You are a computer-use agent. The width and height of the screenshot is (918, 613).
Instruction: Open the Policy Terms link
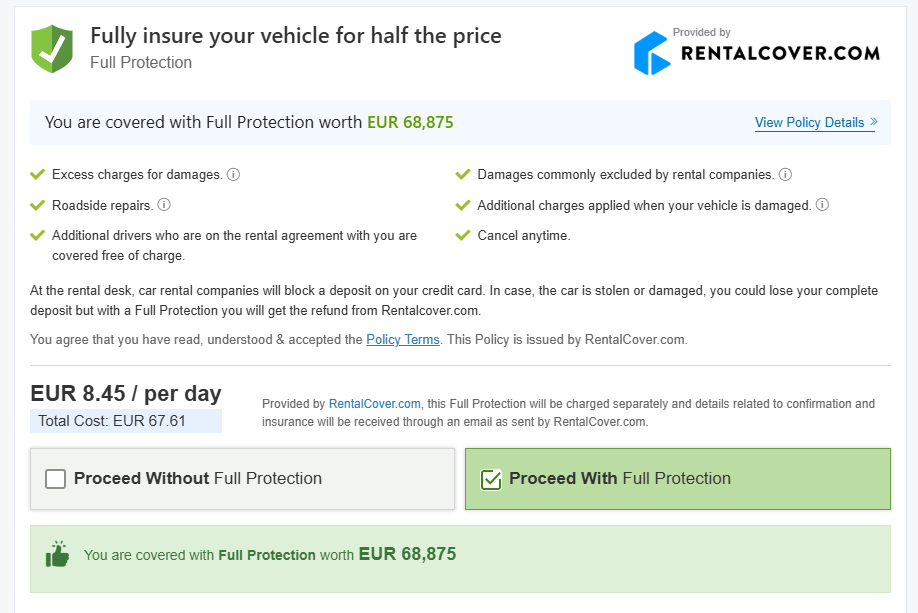pyautogui.click(x=403, y=340)
